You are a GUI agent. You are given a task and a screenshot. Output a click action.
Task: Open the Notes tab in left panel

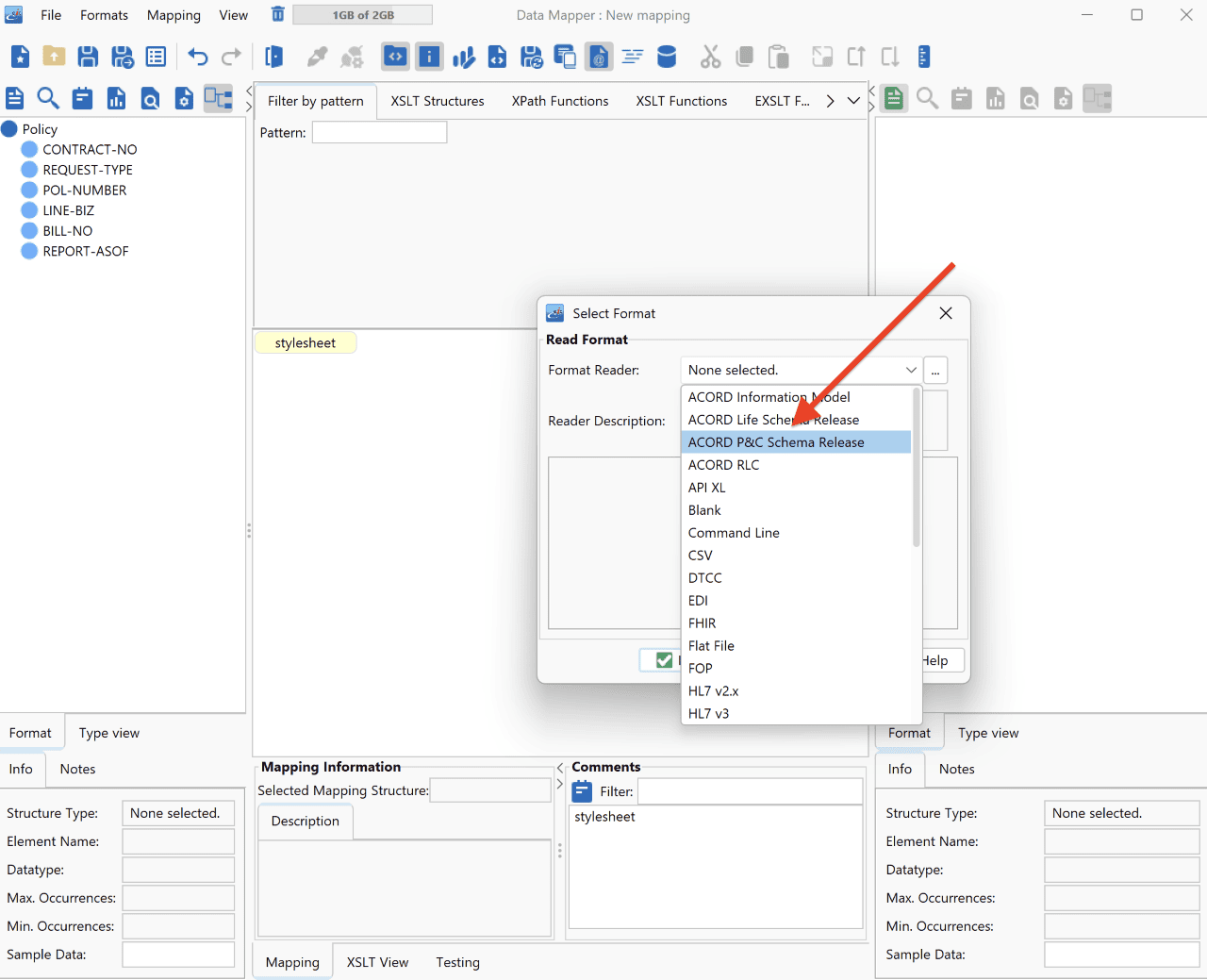78,769
